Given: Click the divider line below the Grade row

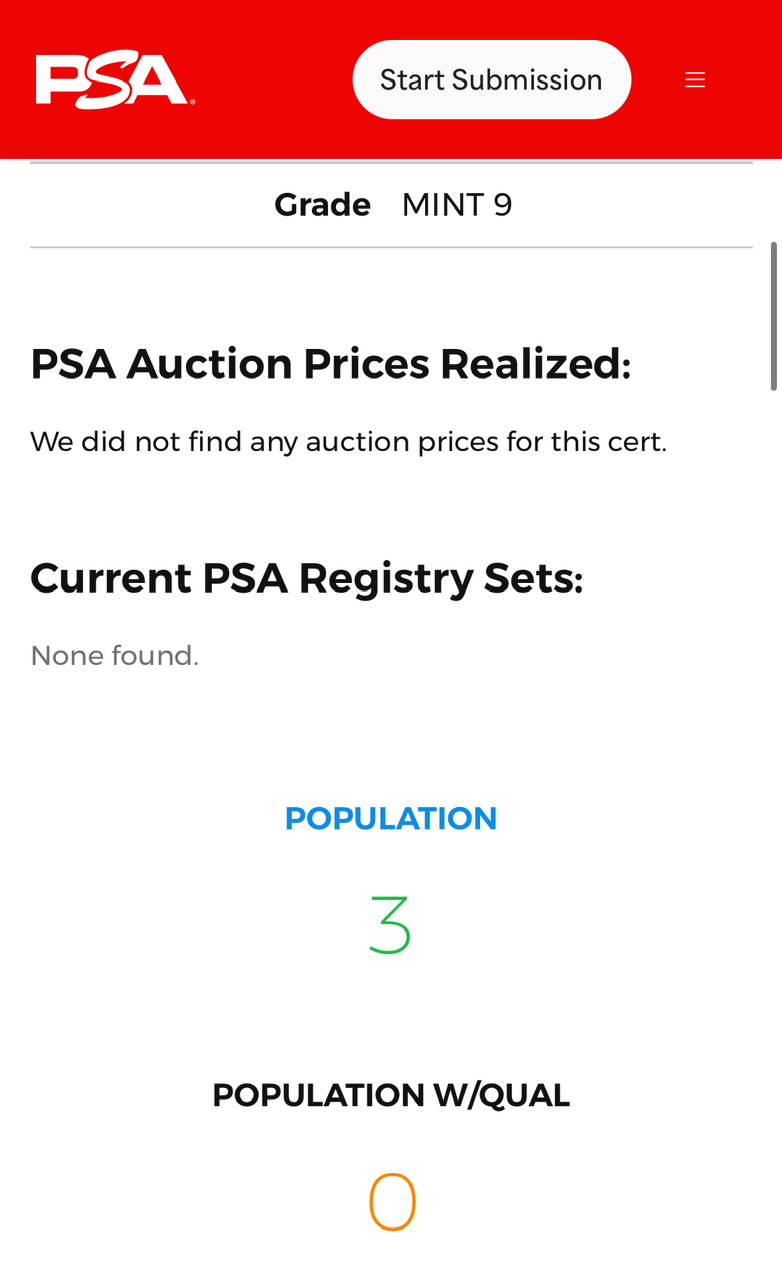Looking at the screenshot, I should click(391, 247).
